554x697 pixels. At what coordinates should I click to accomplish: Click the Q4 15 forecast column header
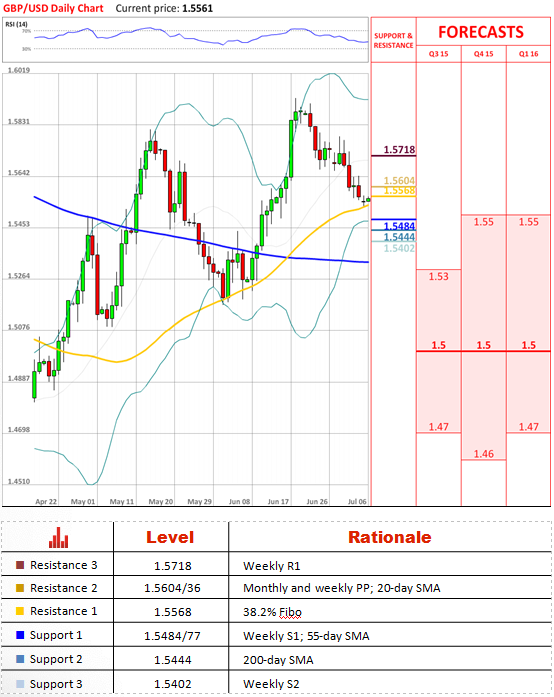tap(483, 54)
